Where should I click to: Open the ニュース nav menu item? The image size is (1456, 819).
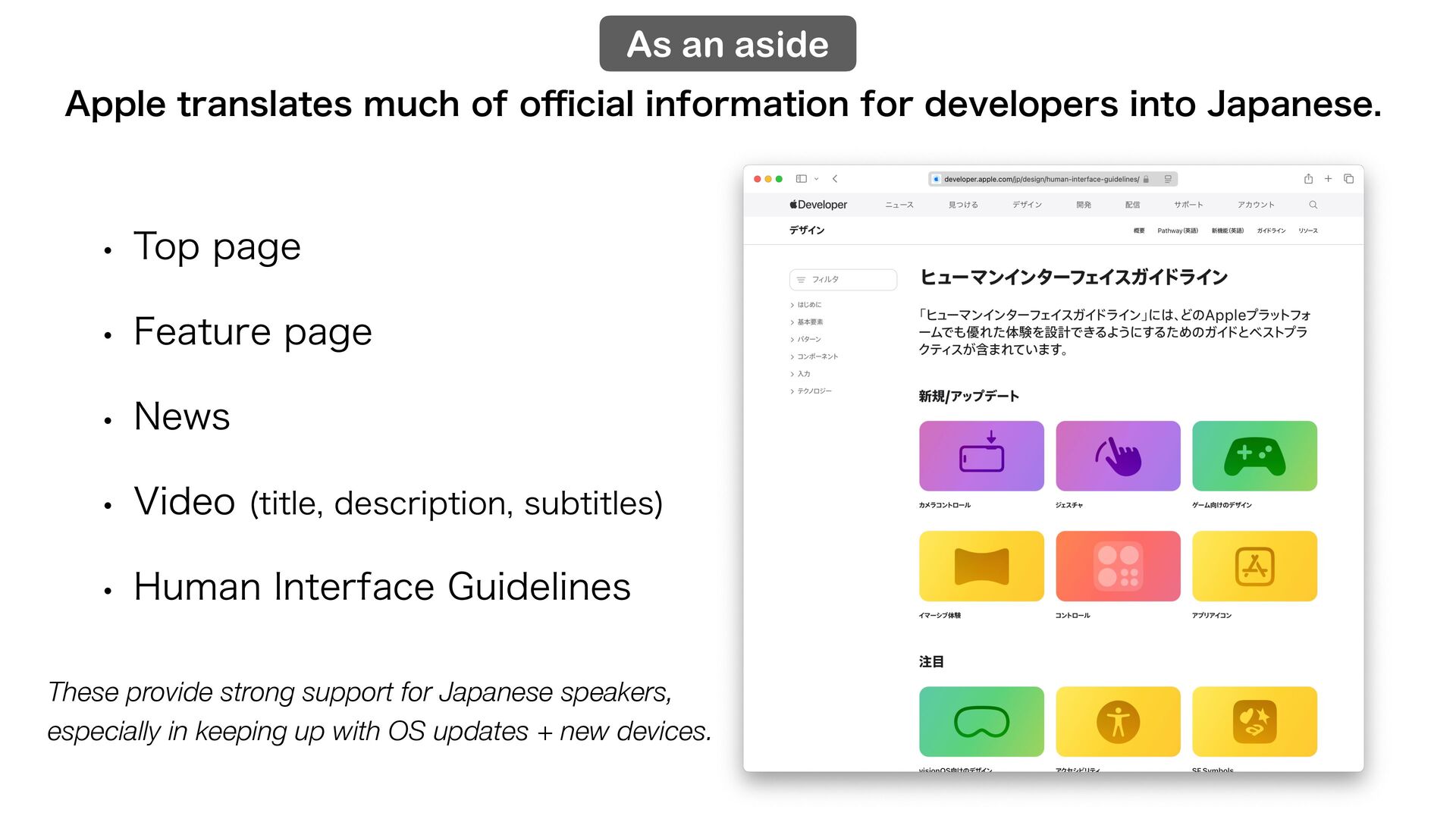pos(899,205)
